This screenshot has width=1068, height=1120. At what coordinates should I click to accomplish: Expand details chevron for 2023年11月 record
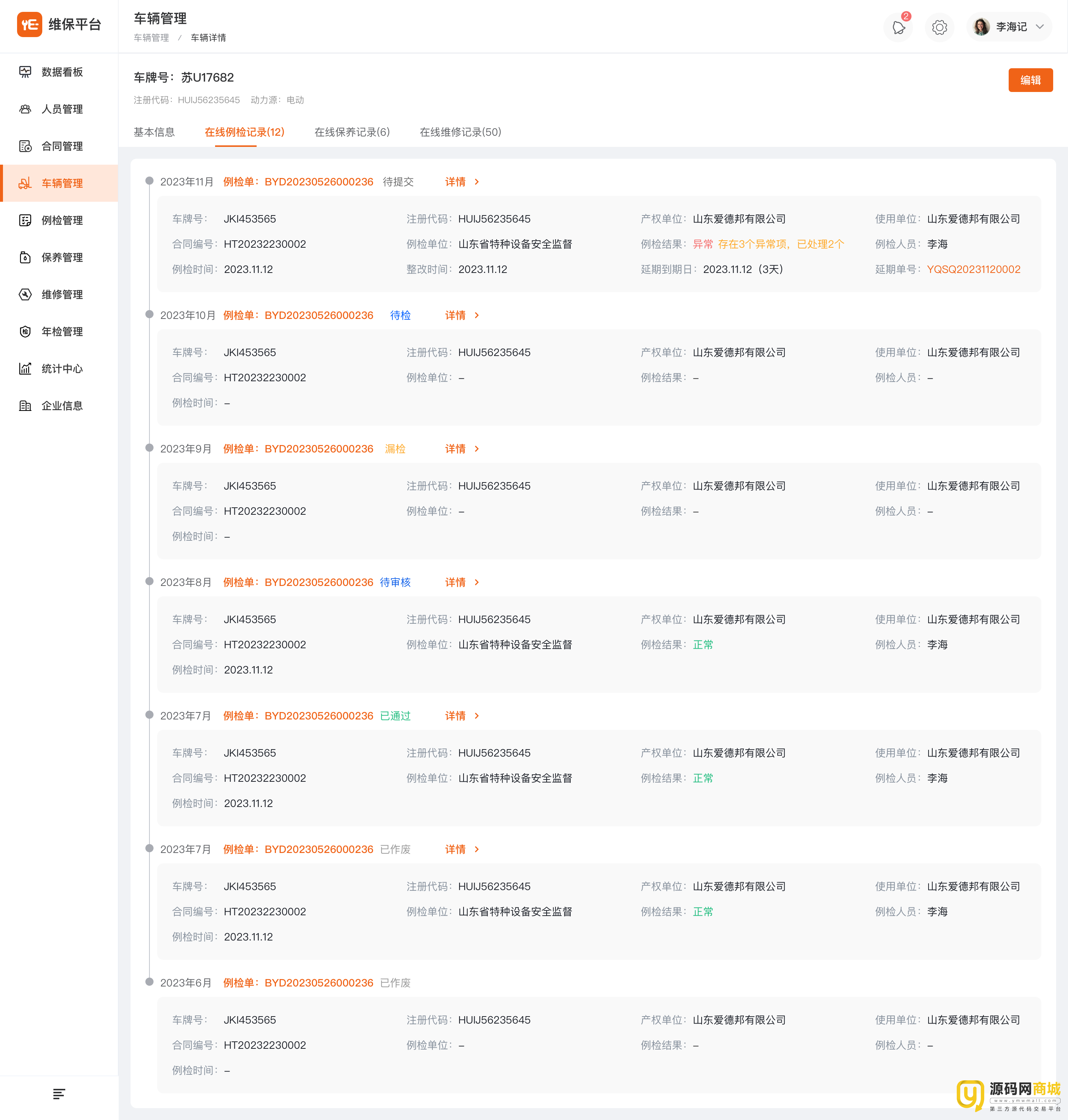[477, 182]
